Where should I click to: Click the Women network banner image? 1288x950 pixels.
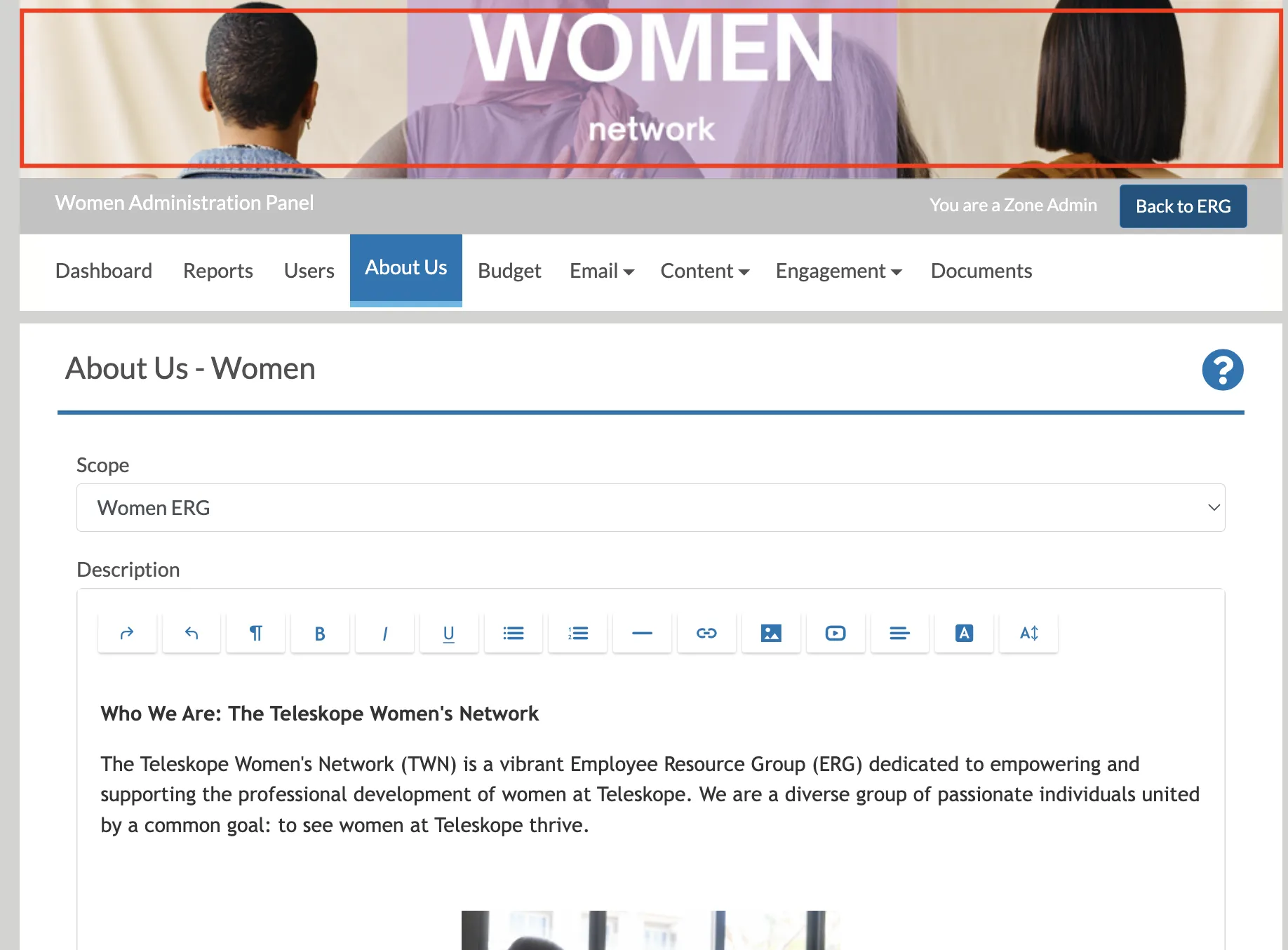651,88
